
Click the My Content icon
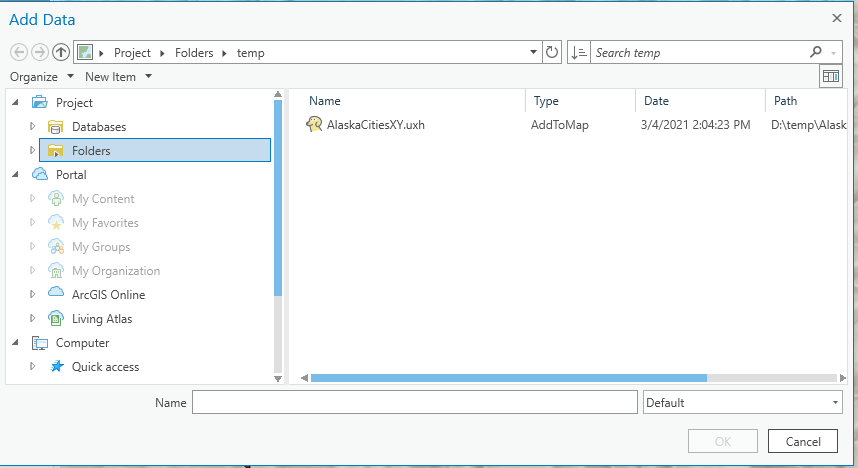56,198
